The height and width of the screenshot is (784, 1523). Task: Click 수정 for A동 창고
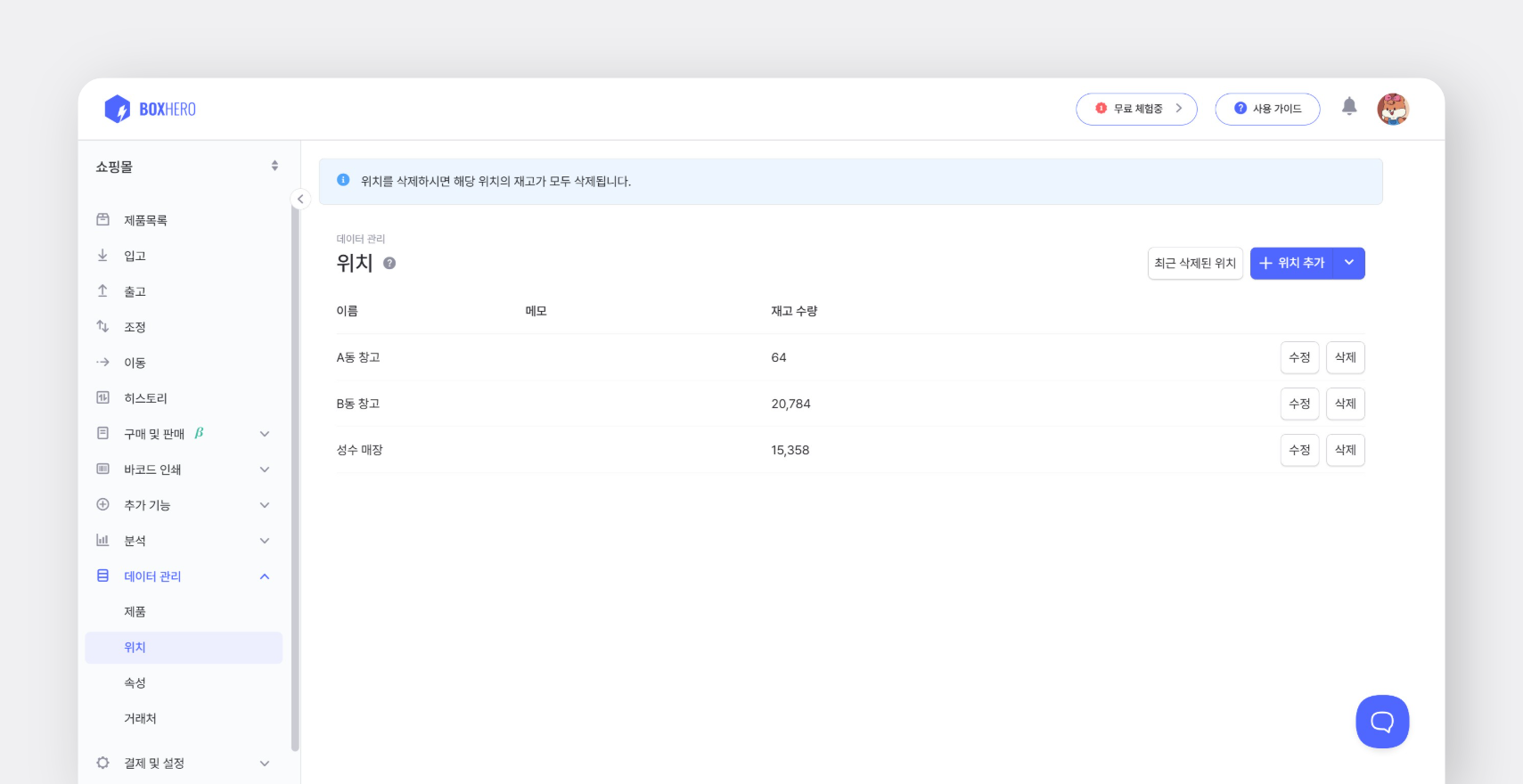point(1298,357)
